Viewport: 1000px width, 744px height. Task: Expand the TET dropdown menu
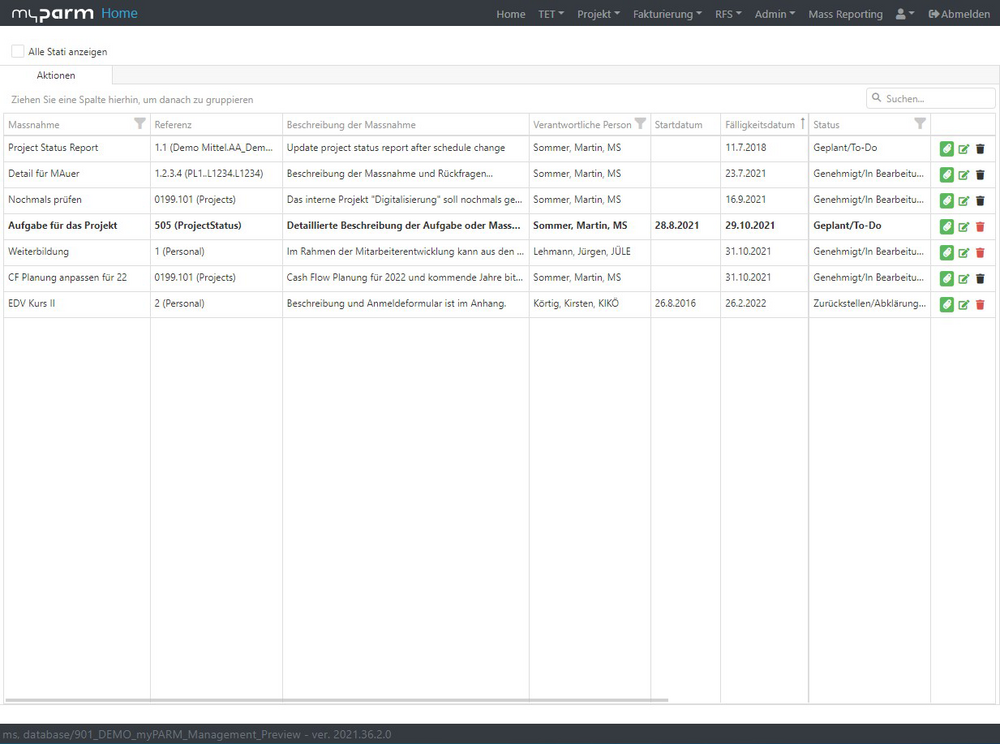click(551, 14)
